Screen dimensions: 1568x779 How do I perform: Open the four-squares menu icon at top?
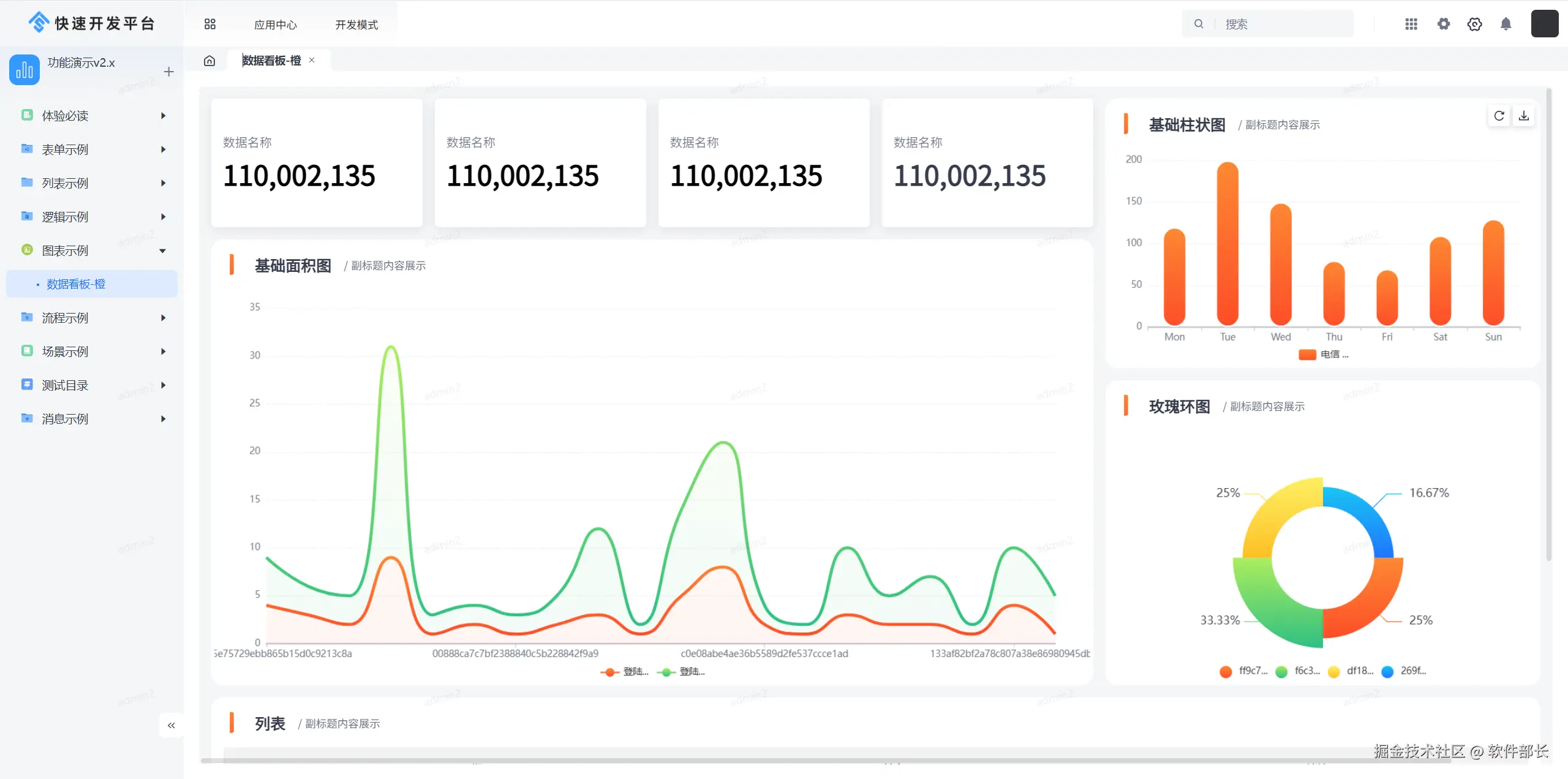pyautogui.click(x=210, y=24)
